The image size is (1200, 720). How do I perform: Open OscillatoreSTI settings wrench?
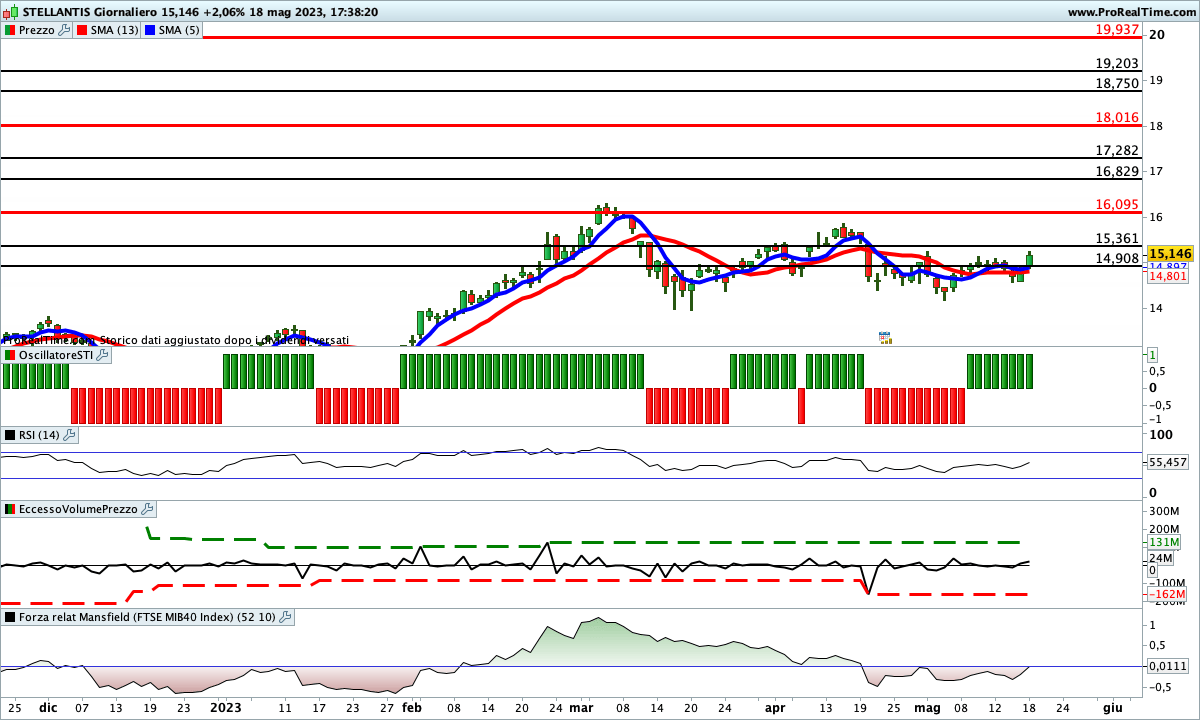[x=104, y=355]
